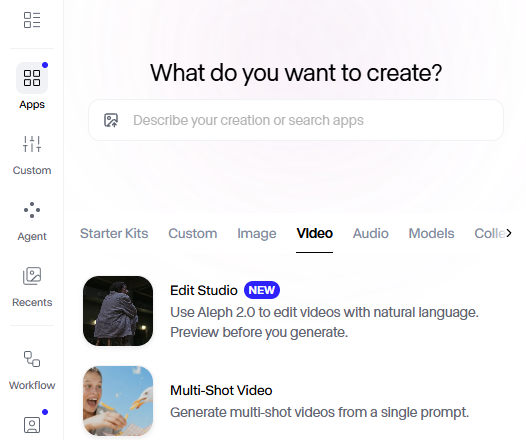Click the image upload icon in search bar
The image size is (526, 440).
tap(111, 120)
